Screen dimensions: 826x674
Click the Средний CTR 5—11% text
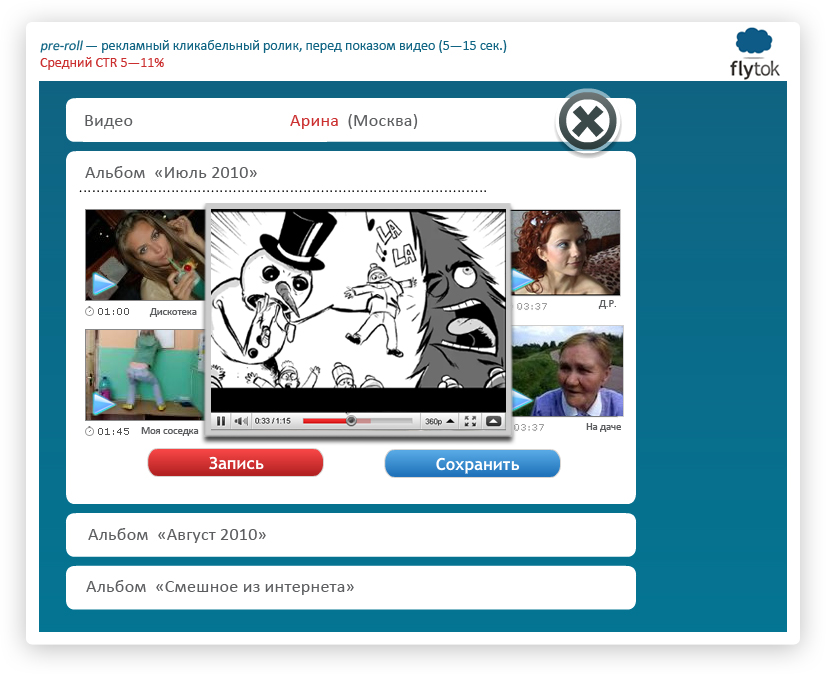point(102,63)
